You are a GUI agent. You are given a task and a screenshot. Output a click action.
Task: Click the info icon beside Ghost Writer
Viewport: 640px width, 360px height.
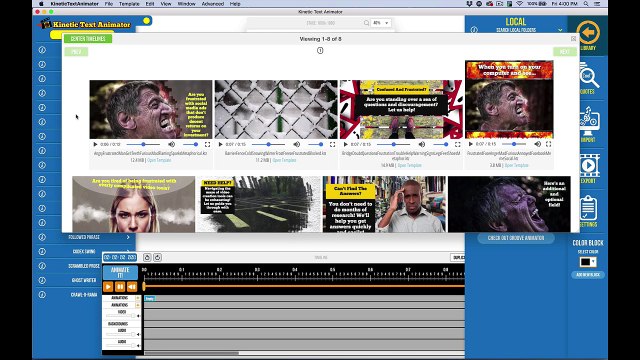(42, 280)
